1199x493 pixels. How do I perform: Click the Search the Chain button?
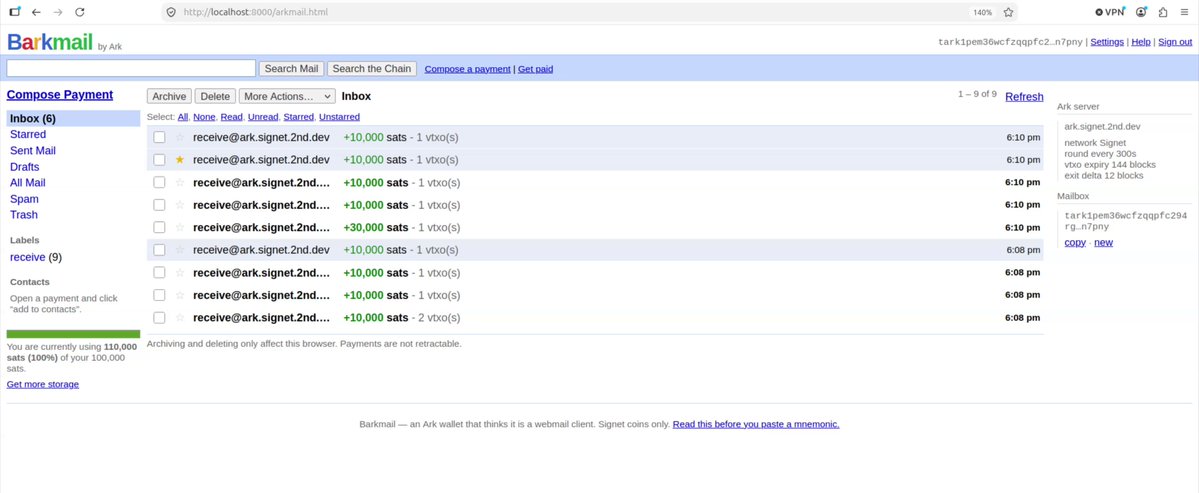[372, 69]
